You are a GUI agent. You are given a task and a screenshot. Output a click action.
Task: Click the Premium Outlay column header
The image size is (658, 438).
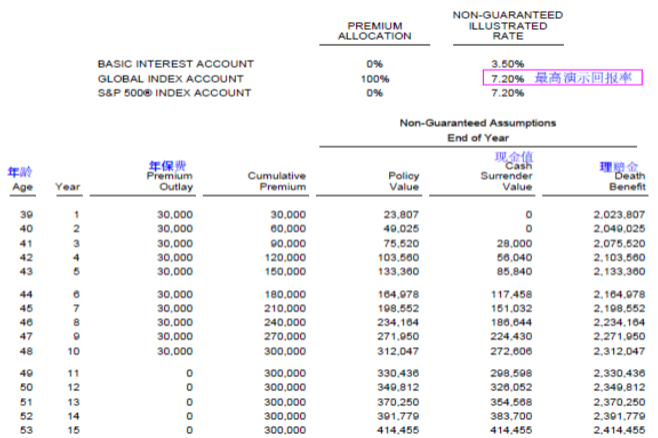[x=170, y=182]
